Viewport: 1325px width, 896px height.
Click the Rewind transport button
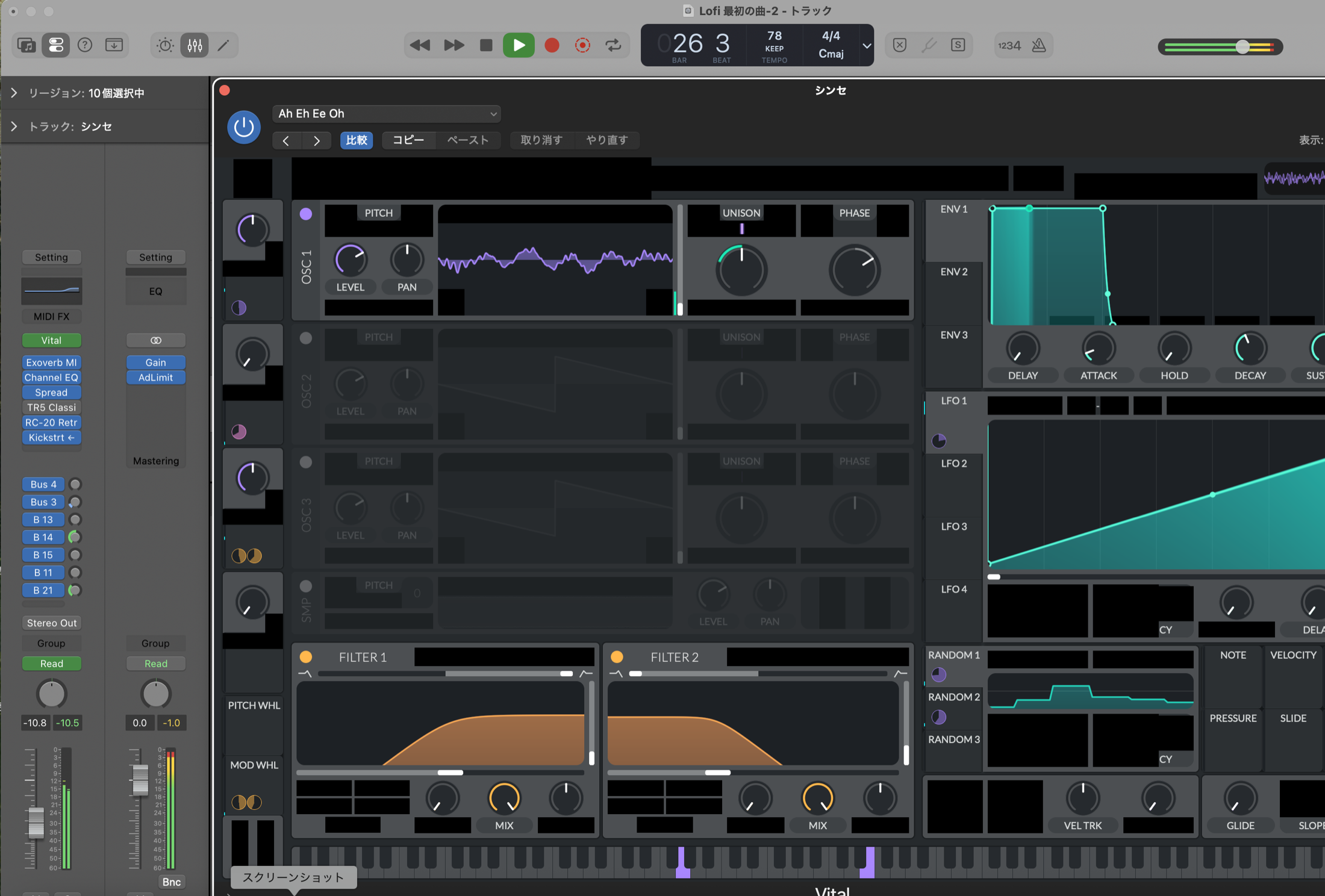click(x=420, y=45)
